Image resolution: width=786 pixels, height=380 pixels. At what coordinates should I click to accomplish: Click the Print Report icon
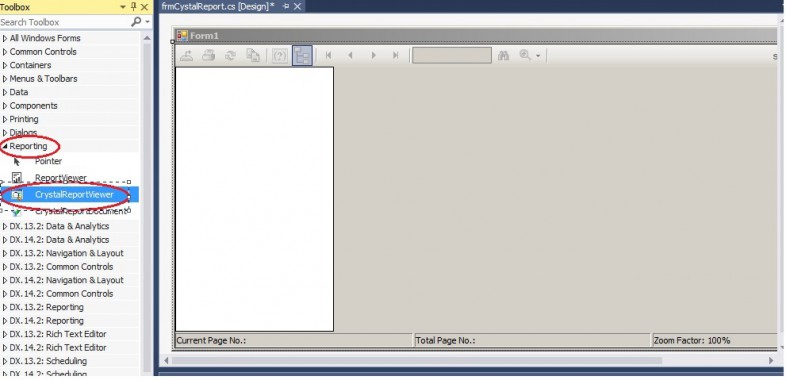tap(209, 56)
